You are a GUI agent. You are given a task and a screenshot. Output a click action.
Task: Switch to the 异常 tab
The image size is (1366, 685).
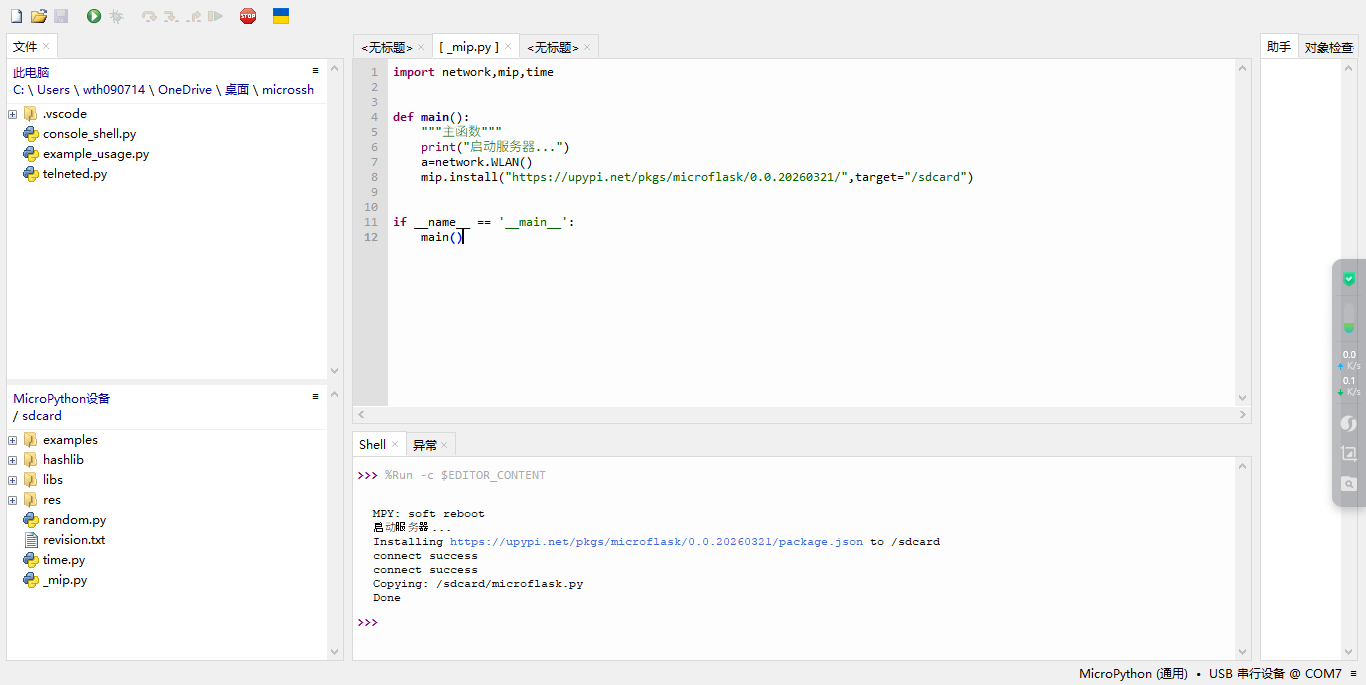[x=424, y=445]
